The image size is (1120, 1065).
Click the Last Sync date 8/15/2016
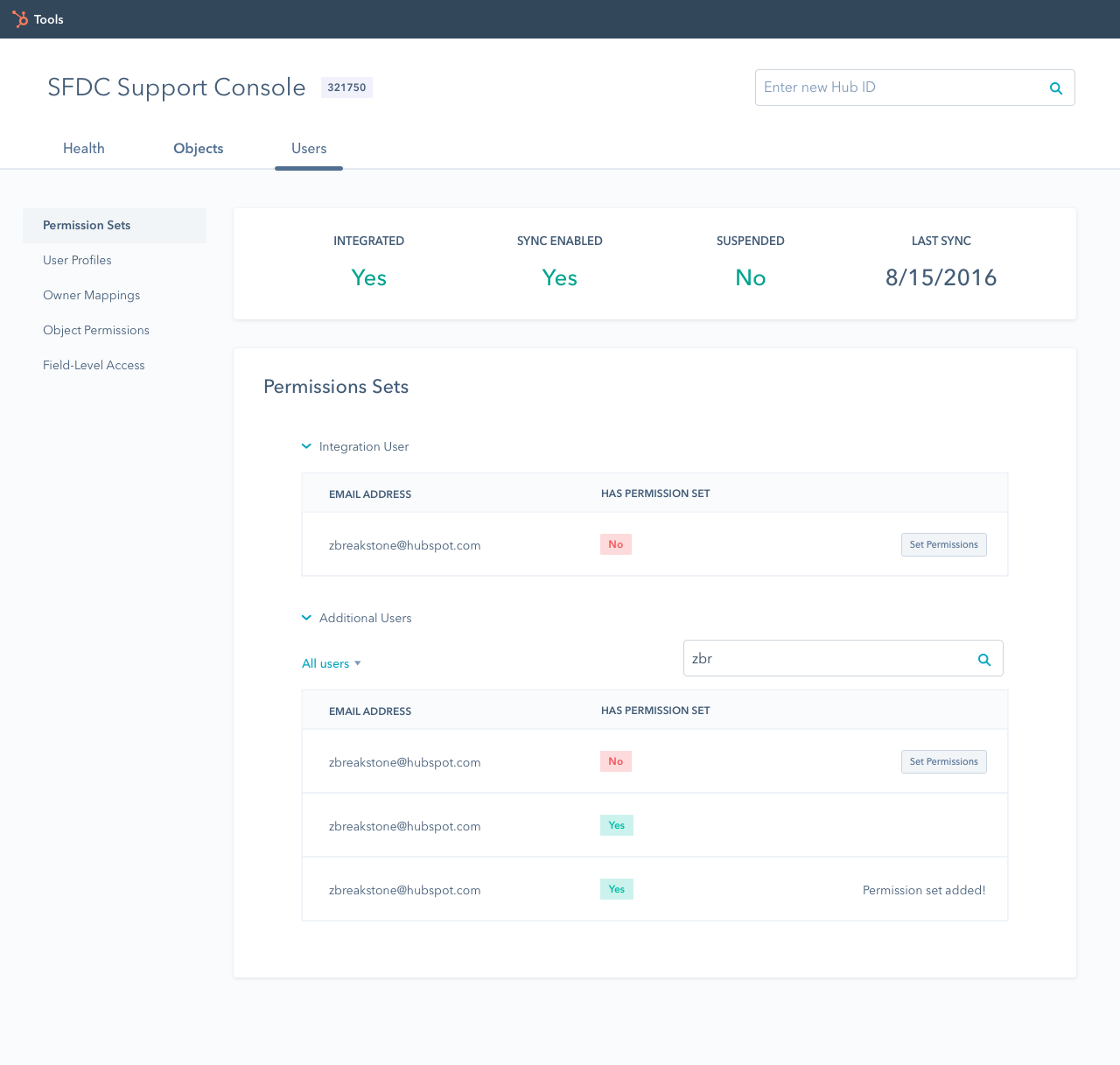(x=941, y=277)
